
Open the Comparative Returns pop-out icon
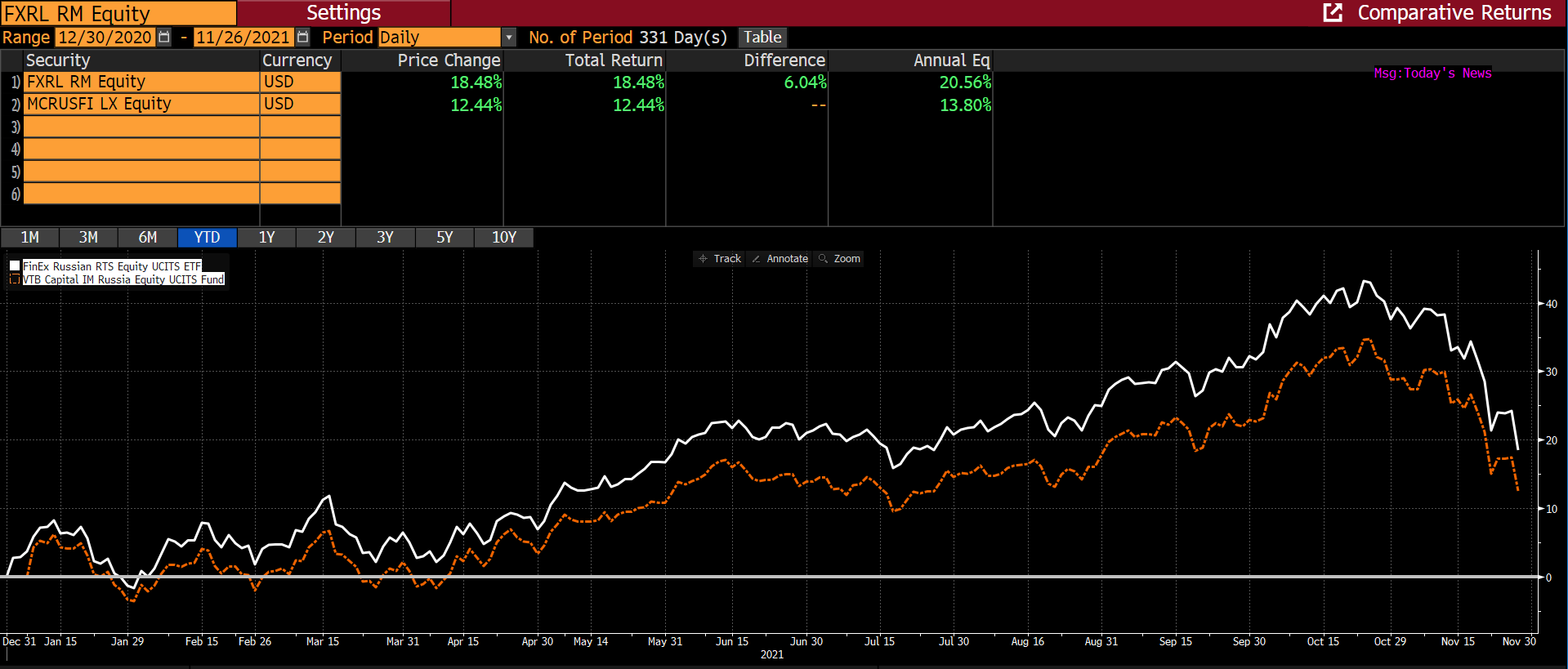point(1333,12)
